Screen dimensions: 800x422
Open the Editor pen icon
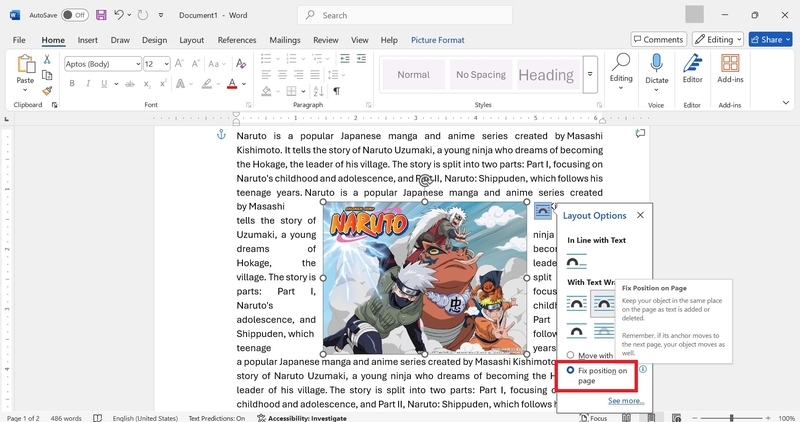[692, 68]
